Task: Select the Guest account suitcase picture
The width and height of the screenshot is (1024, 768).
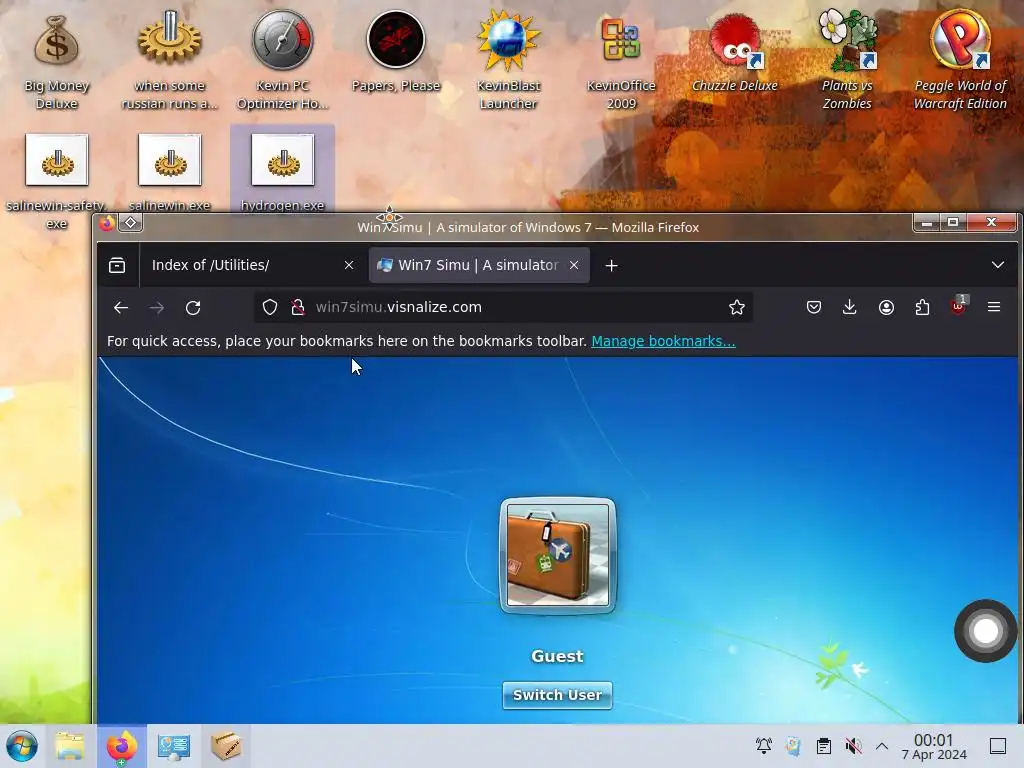Action: coord(558,556)
